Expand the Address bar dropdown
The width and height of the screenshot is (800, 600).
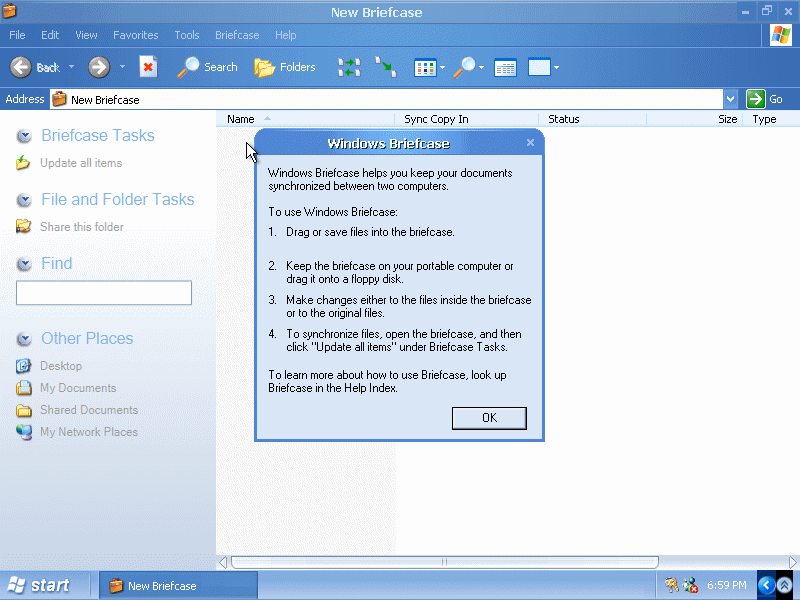(x=730, y=99)
